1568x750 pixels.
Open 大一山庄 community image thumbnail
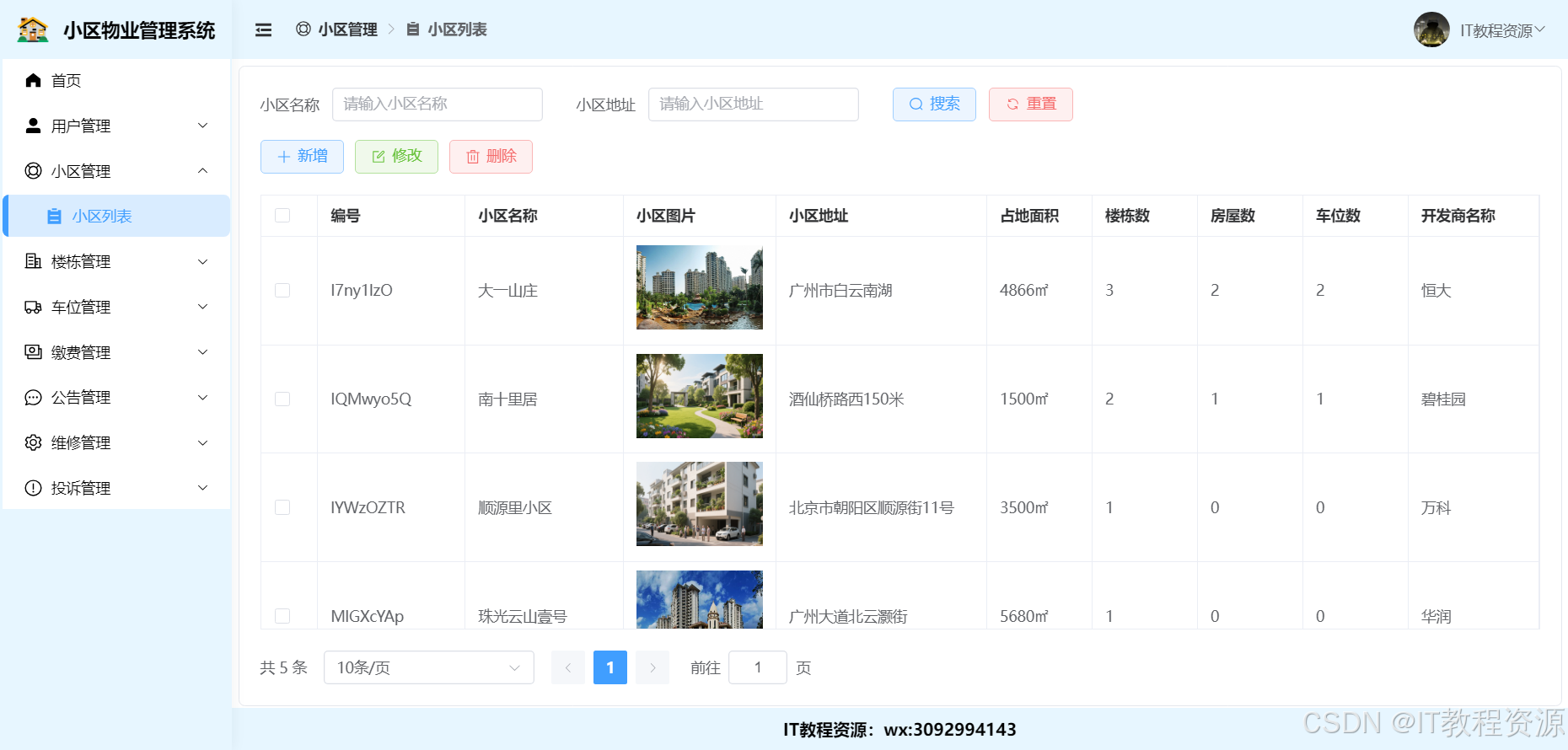click(x=700, y=287)
